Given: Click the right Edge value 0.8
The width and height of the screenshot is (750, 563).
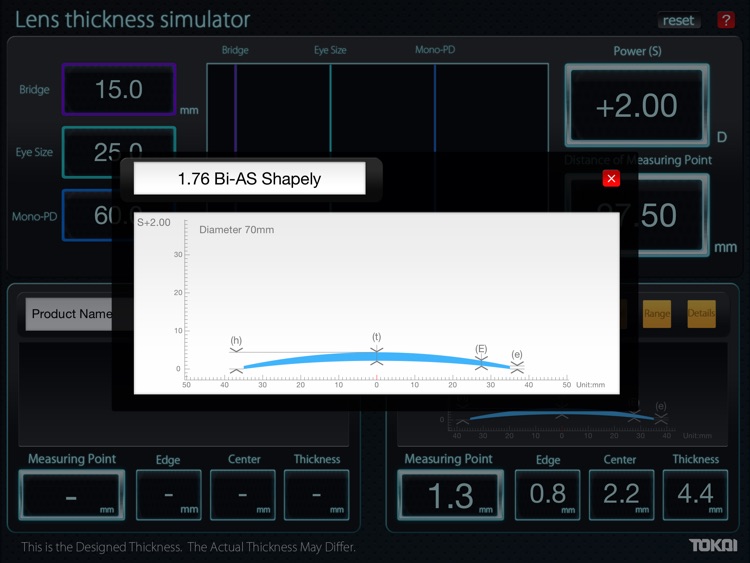Looking at the screenshot, I should [x=548, y=495].
